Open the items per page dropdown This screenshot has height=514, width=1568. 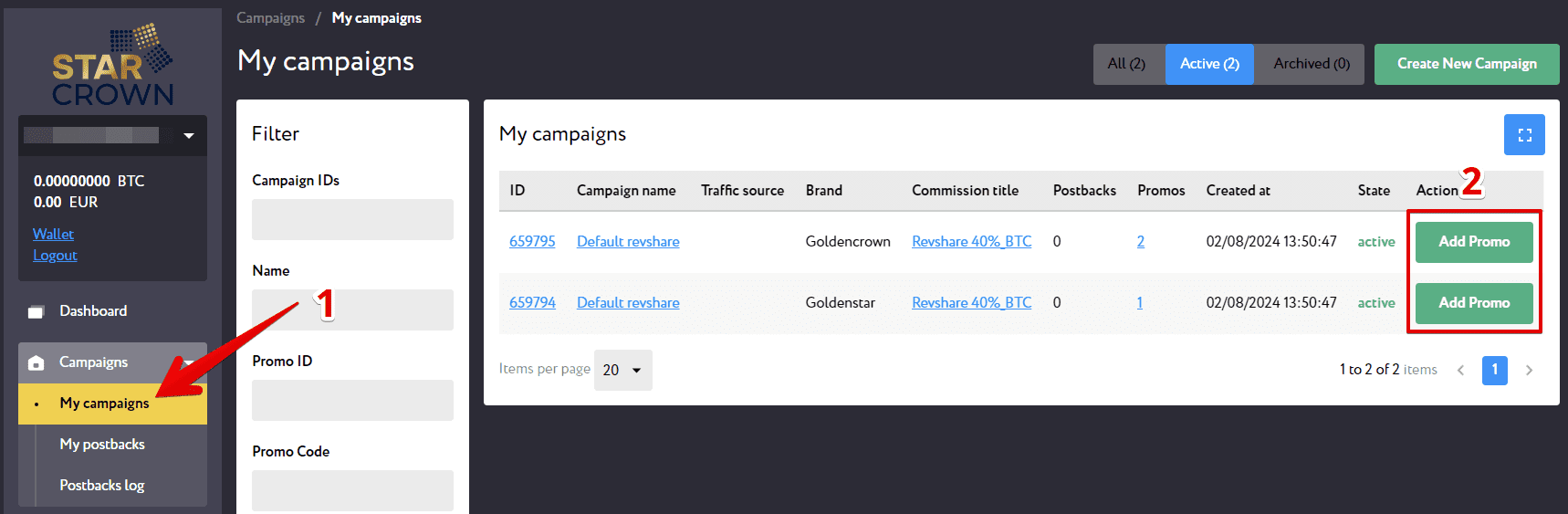pos(623,370)
